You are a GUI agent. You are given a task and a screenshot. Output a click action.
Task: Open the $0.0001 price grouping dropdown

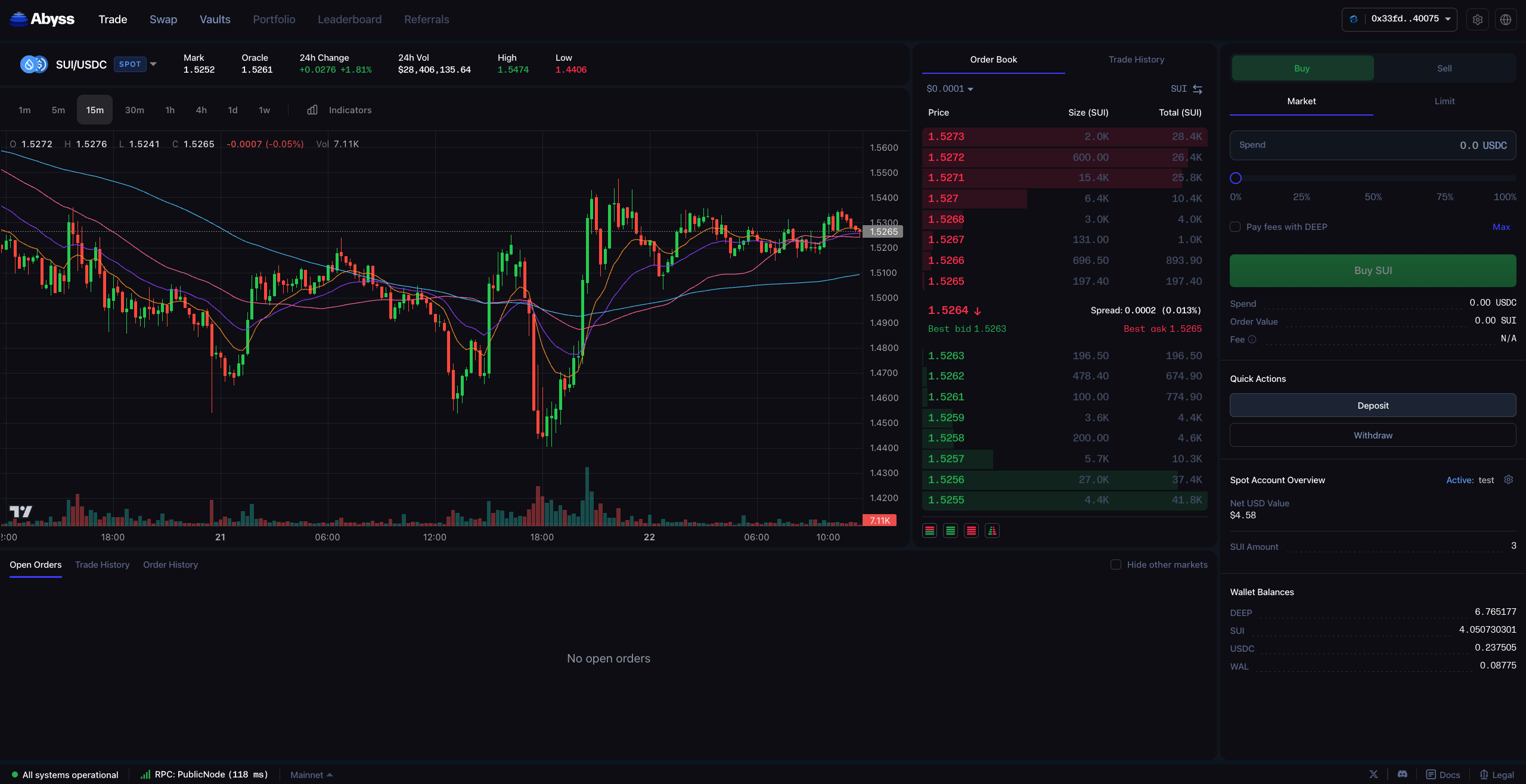click(x=950, y=89)
